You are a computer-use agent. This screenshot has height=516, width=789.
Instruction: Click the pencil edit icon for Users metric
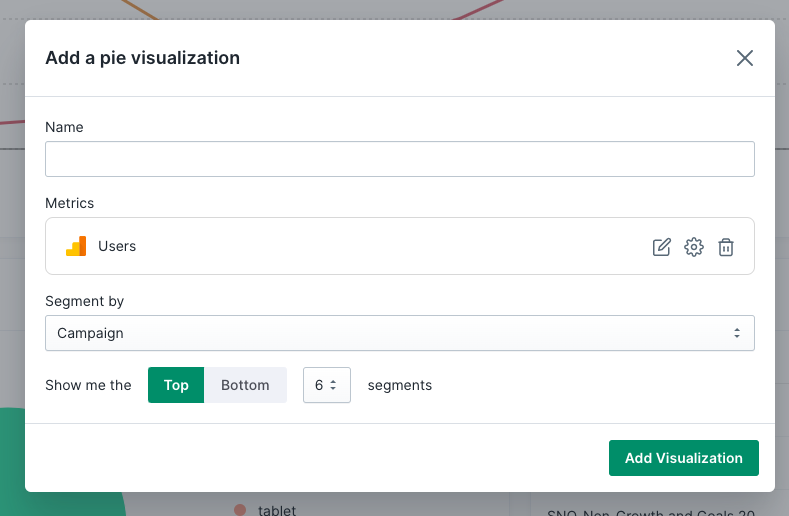pyautogui.click(x=661, y=247)
